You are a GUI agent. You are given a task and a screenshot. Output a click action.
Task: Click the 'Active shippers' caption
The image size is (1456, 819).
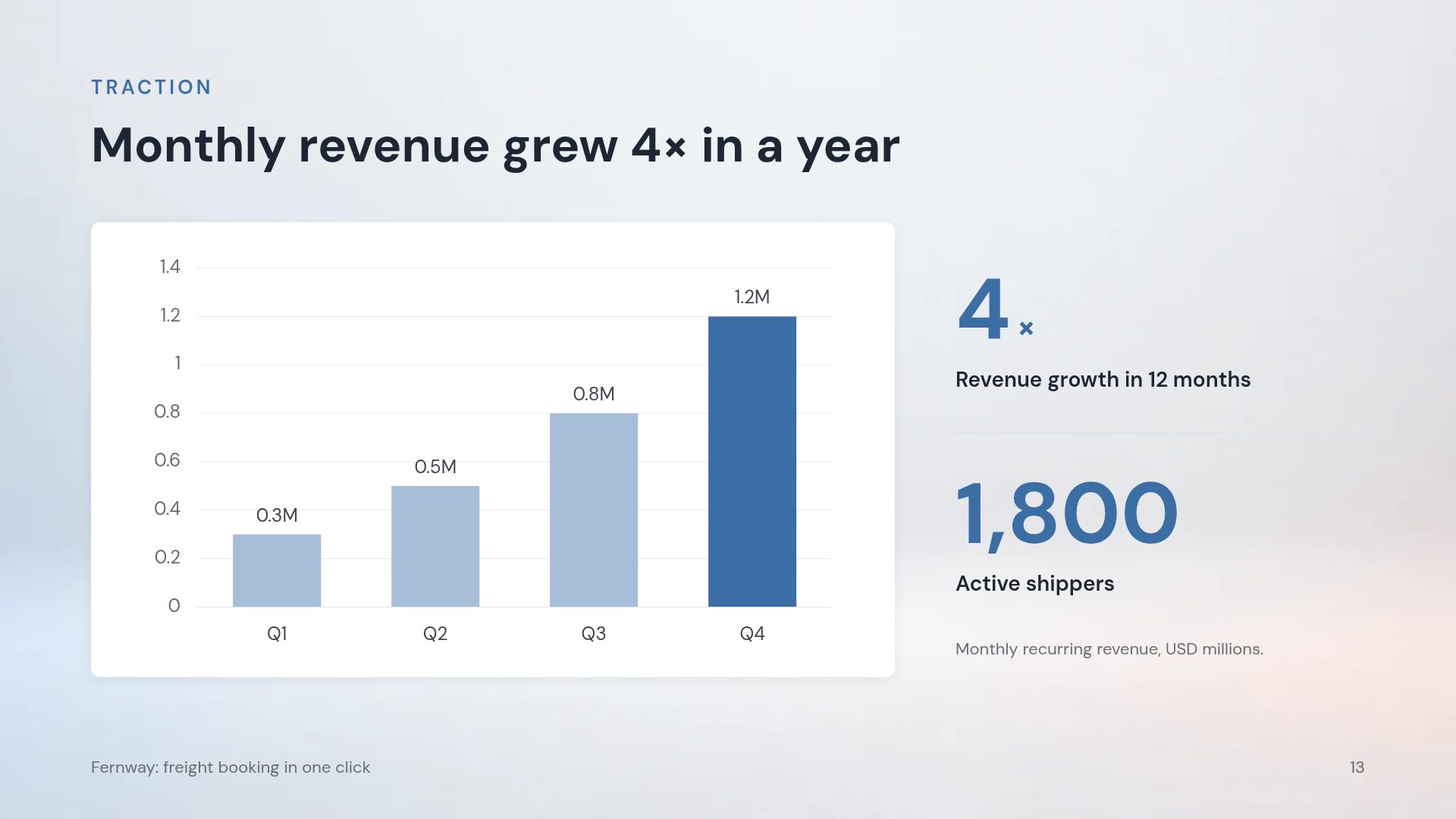click(x=1034, y=584)
